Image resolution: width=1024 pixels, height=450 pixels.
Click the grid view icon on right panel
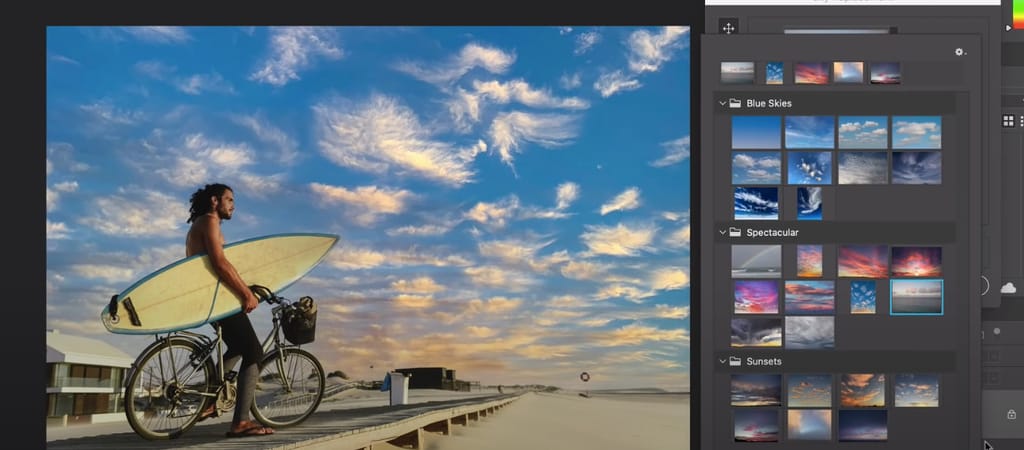pyautogui.click(x=1008, y=120)
